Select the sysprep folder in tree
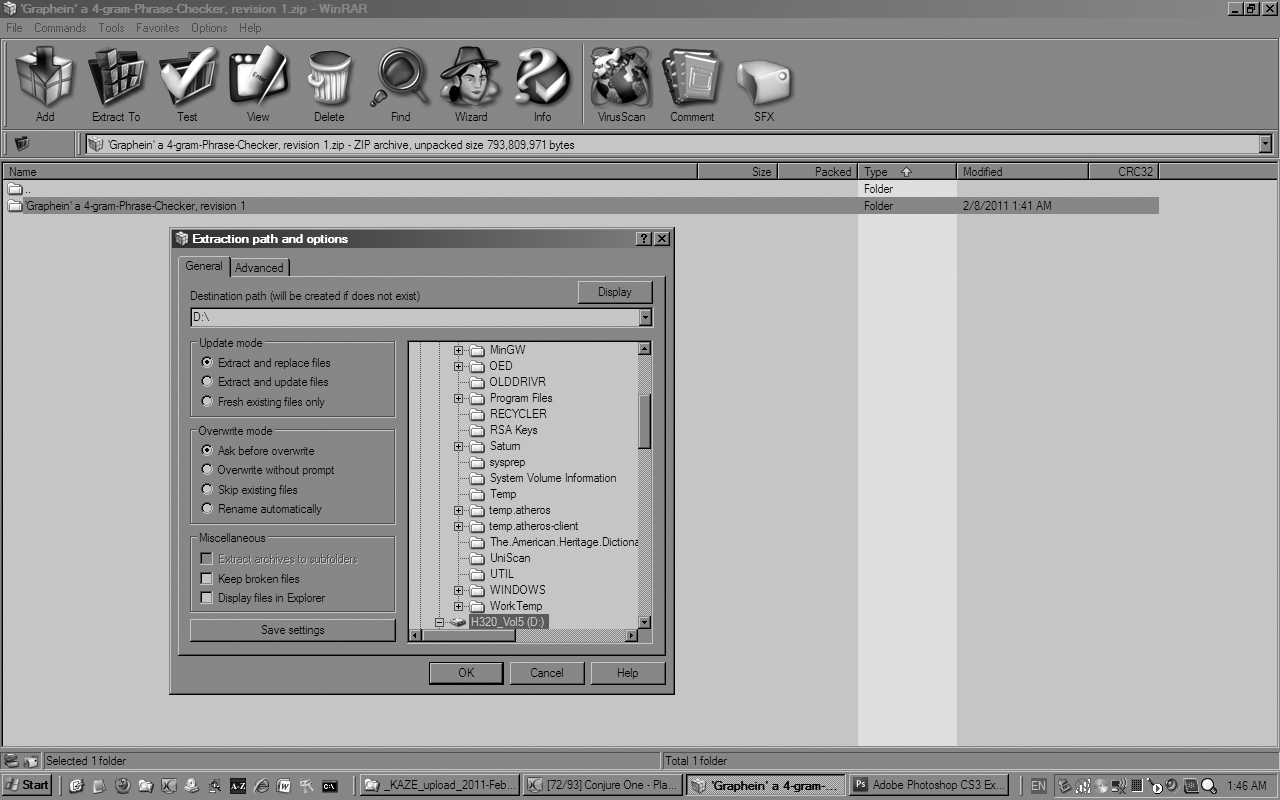 (x=507, y=462)
